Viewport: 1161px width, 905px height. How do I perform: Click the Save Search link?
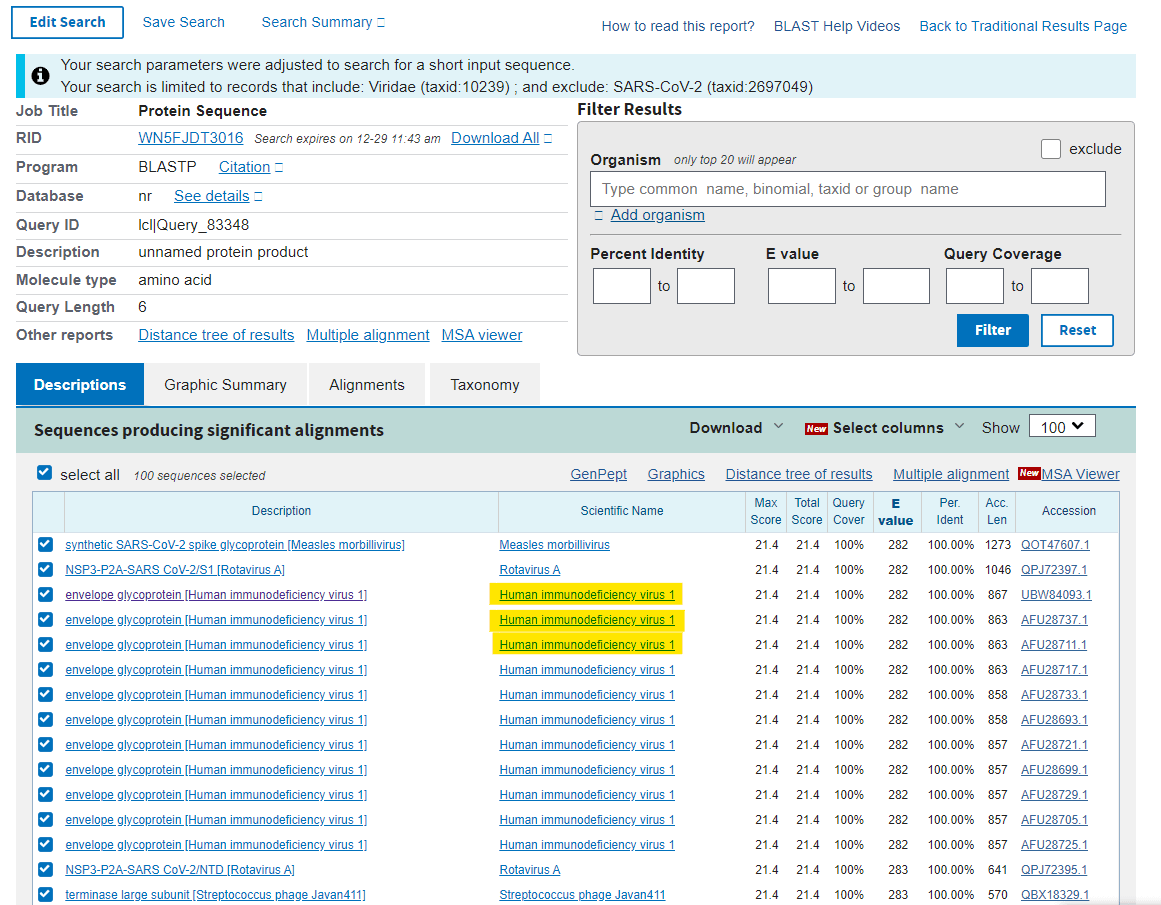point(184,22)
